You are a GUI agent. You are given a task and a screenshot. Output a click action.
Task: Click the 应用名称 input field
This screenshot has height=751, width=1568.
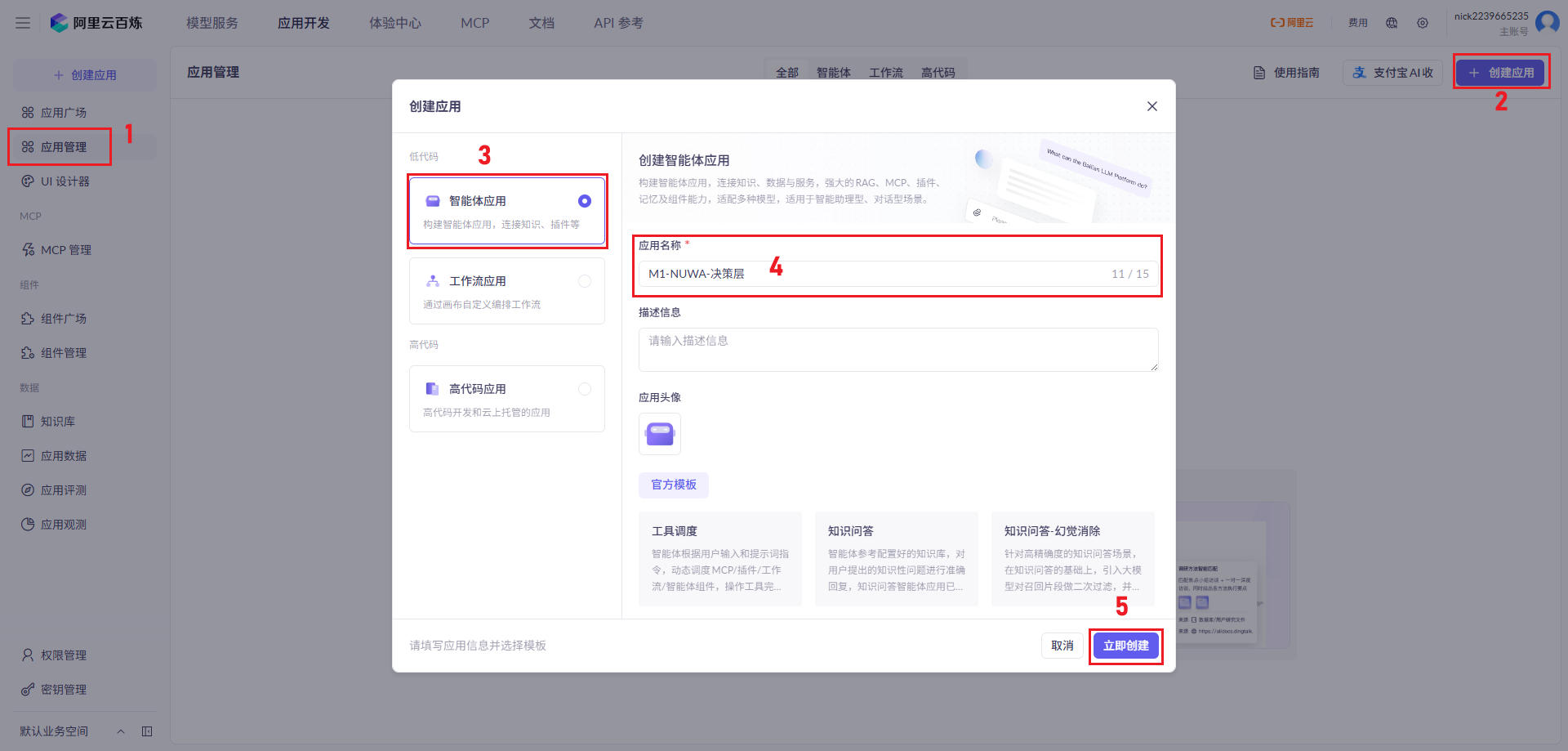874,274
